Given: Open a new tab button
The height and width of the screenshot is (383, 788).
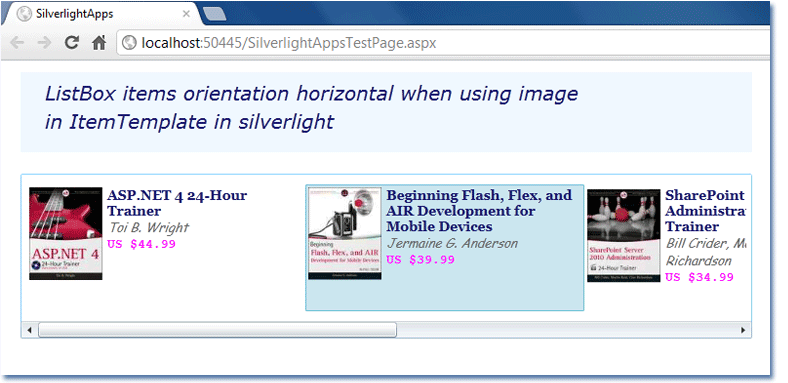Looking at the screenshot, I should click(x=216, y=15).
